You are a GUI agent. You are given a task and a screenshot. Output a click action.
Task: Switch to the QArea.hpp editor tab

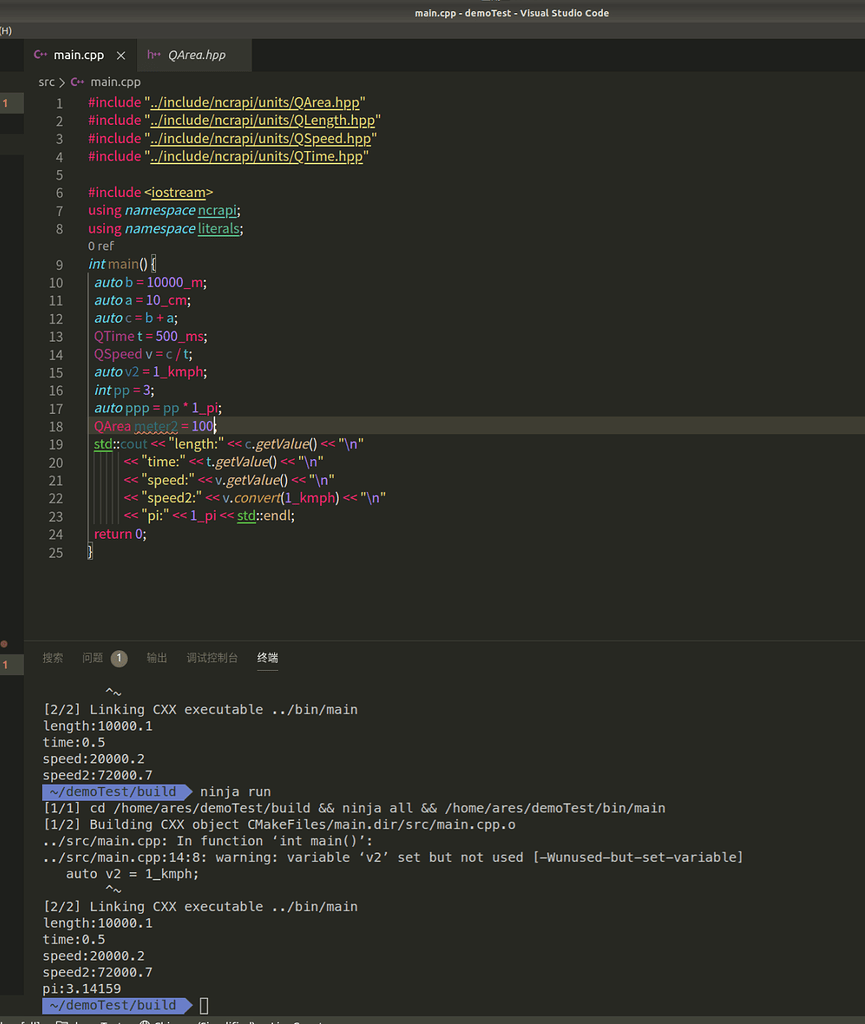pyautogui.click(x=196, y=55)
